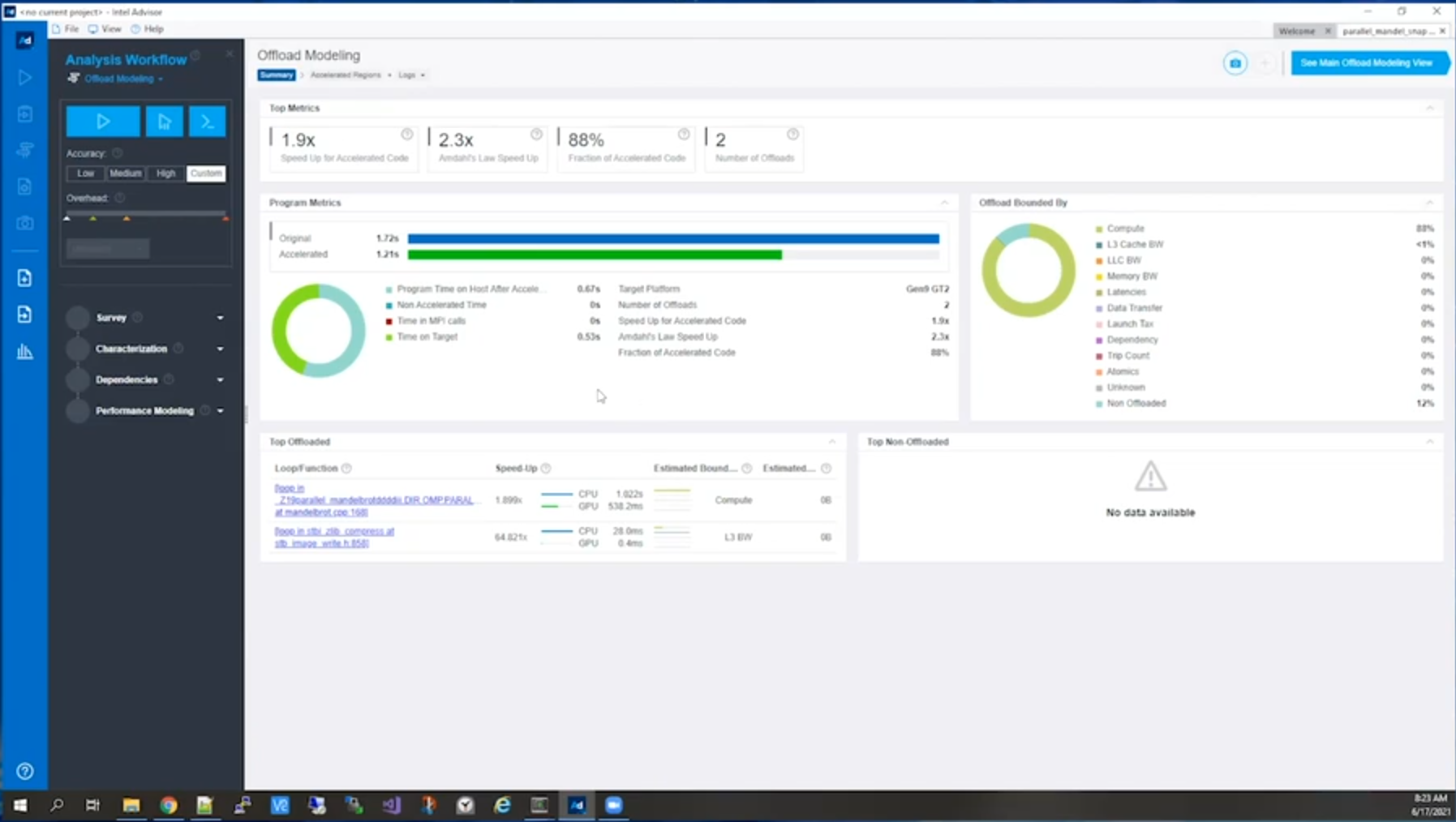The image size is (1456, 822).
Task: Toggle the Dependencies step circle
Action: (x=78, y=379)
